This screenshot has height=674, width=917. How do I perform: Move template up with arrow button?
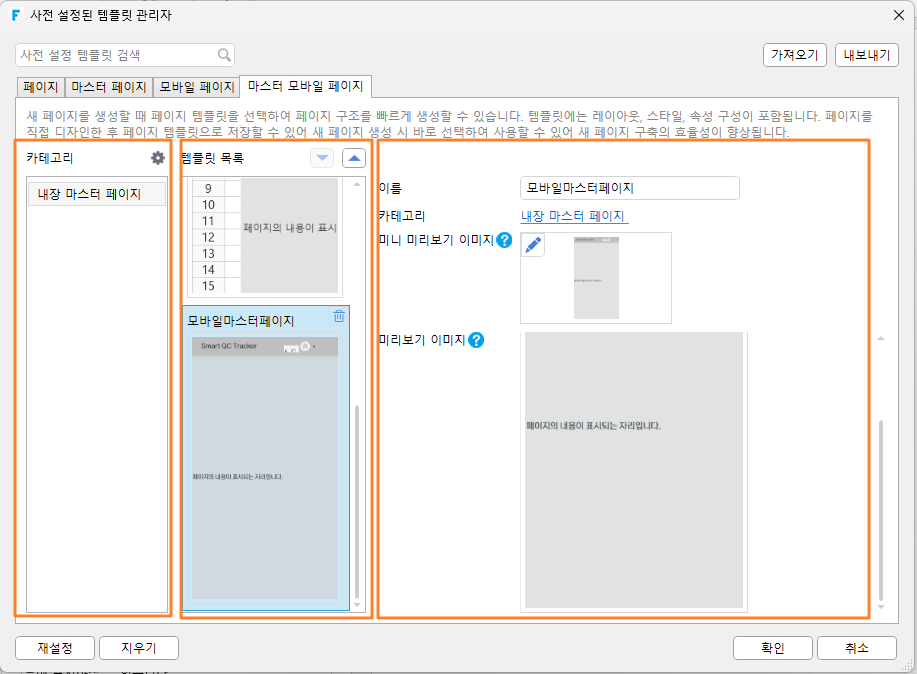(354, 158)
